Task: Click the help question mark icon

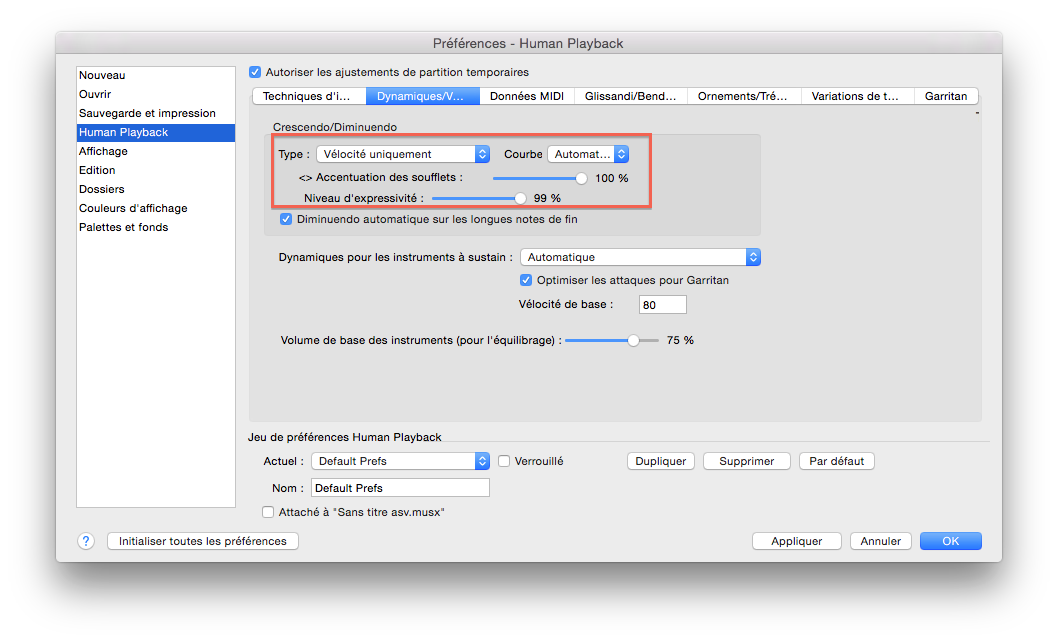Action: [87, 541]
